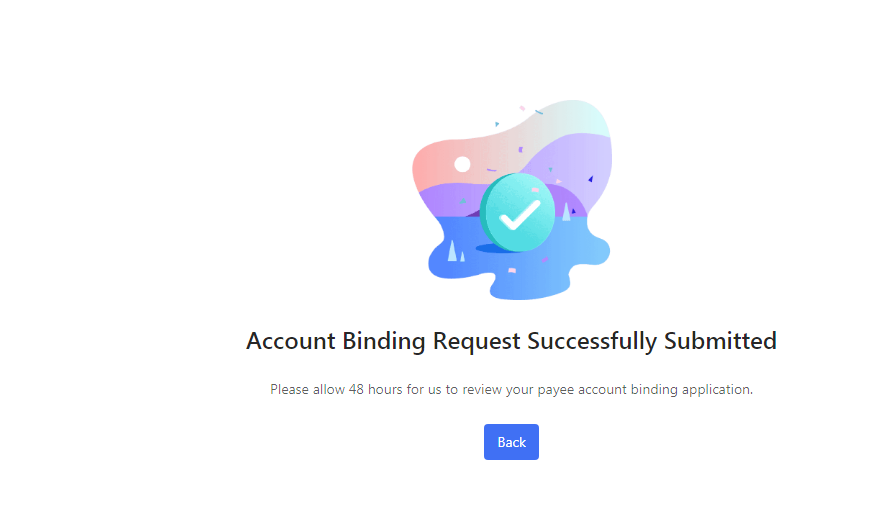Image resolution: width=876 pixels, height=521 pixels.
Task: Click the pink confetti piece on the blue lake
Action: coord(512,271)
